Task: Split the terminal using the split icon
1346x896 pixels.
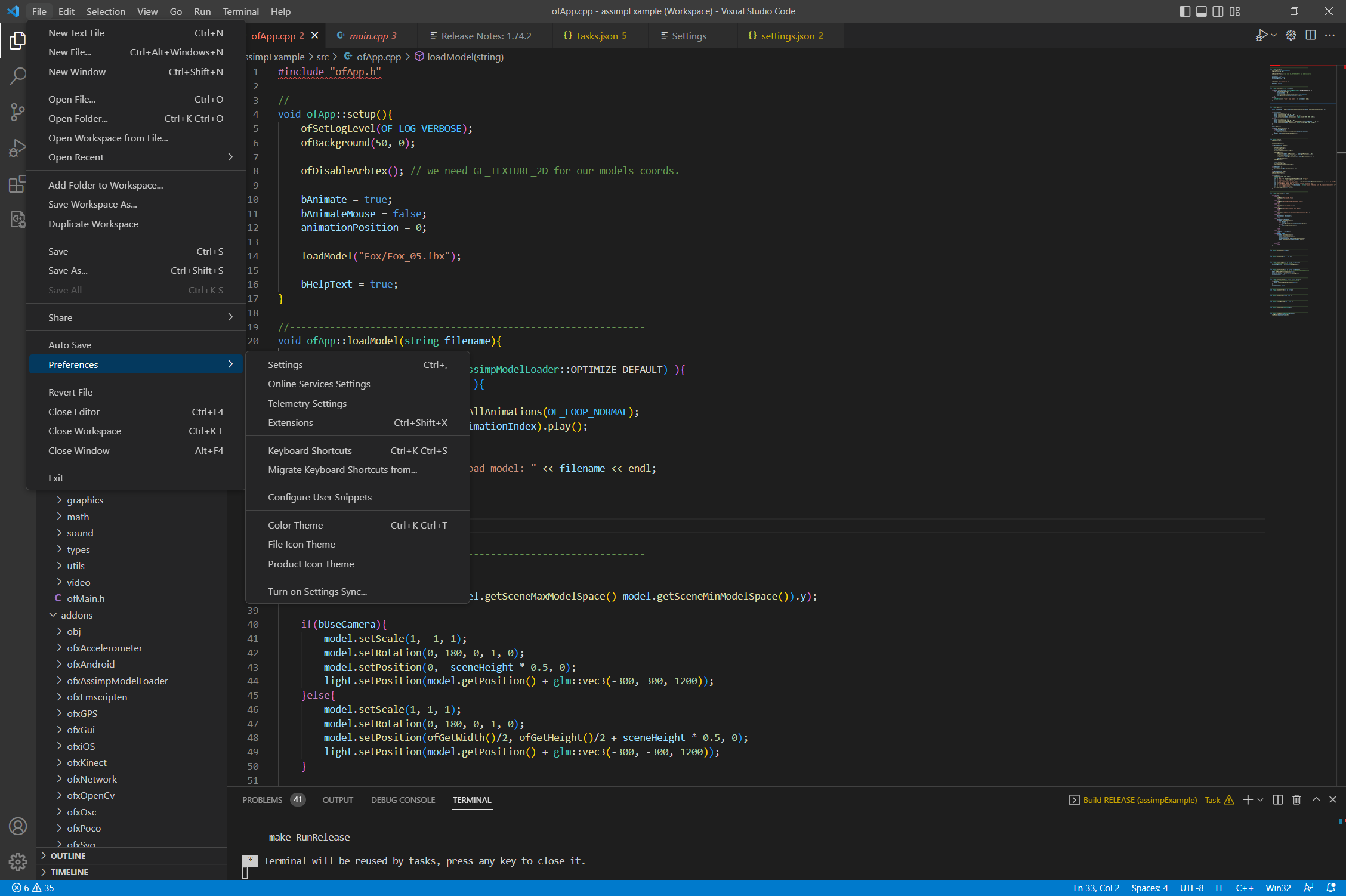Action: coord(1277,799)
